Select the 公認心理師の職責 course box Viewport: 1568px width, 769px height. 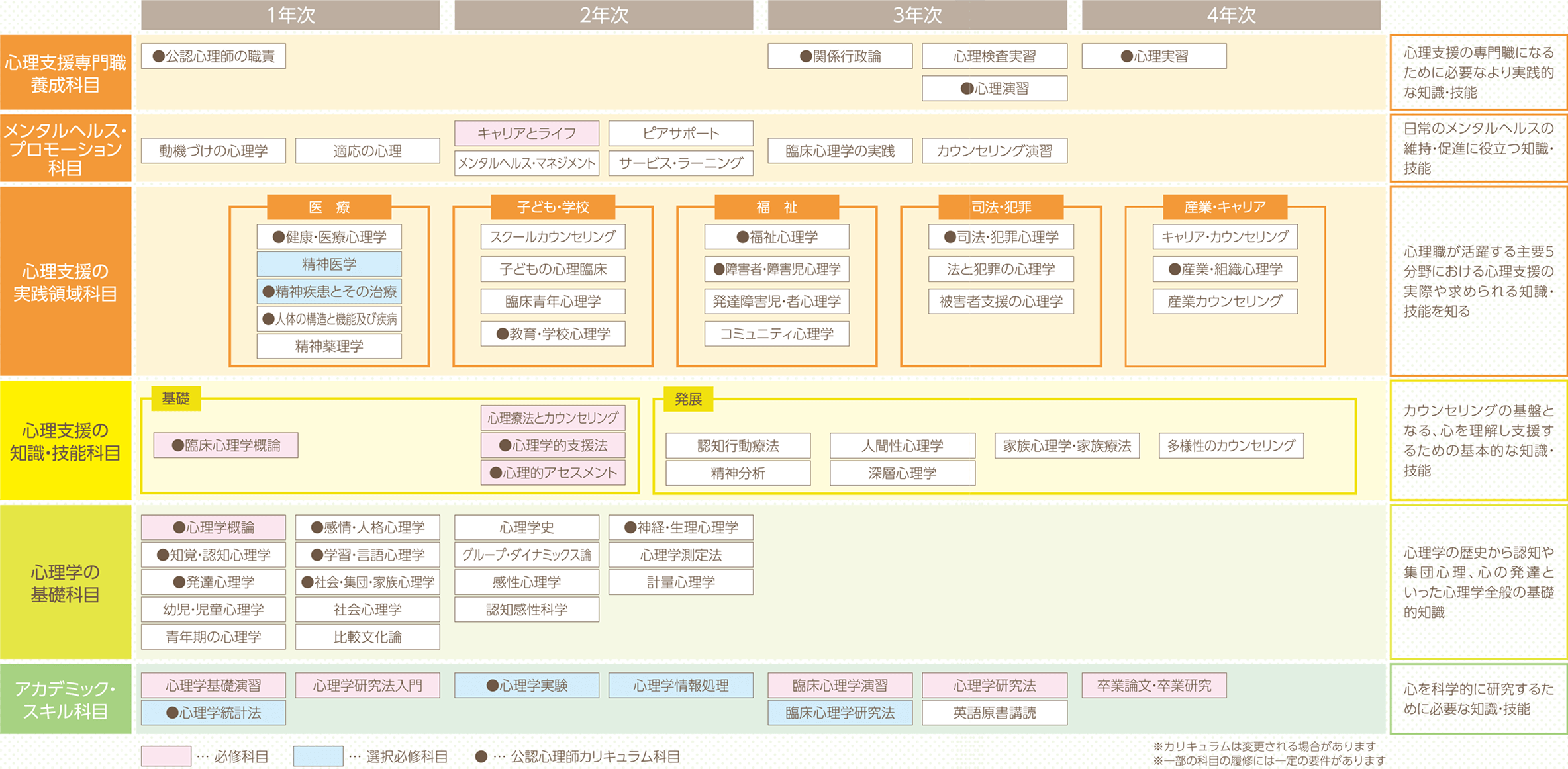click(213, 56)
